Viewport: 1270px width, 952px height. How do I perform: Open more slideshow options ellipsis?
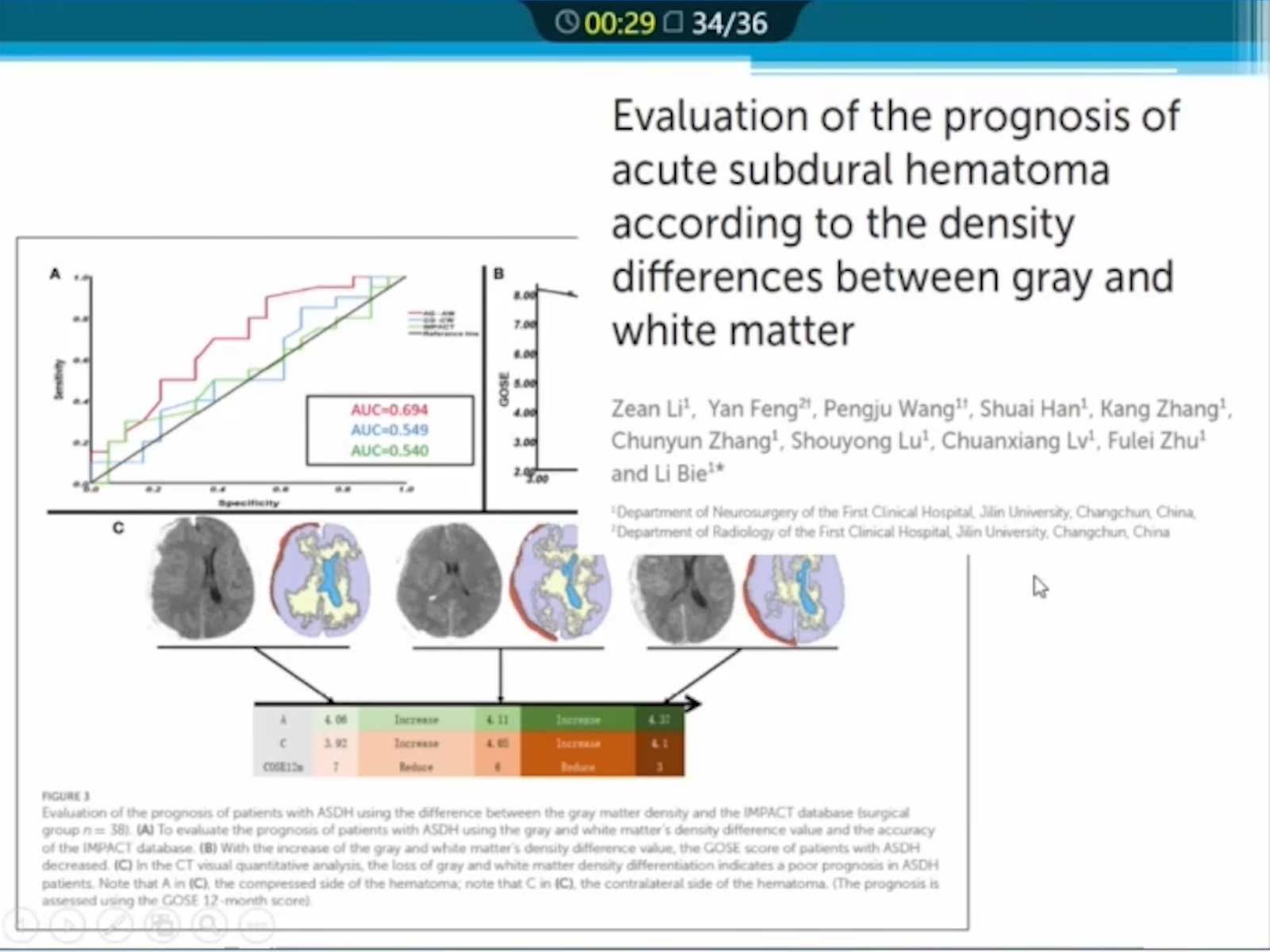(x=256, y=924)
